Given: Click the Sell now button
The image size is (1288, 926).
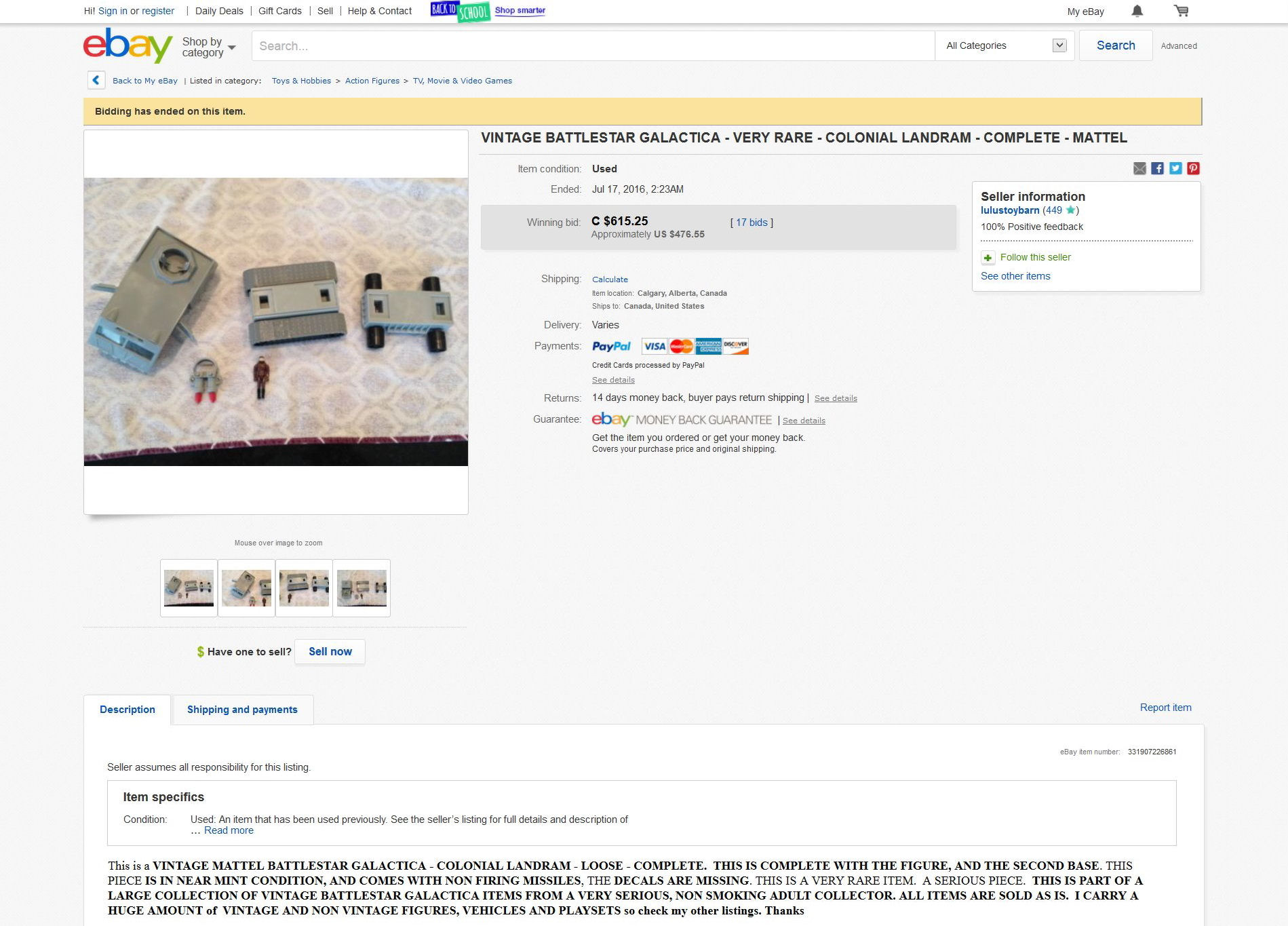Looking at the screenshot, I should [x=330, y=651].
